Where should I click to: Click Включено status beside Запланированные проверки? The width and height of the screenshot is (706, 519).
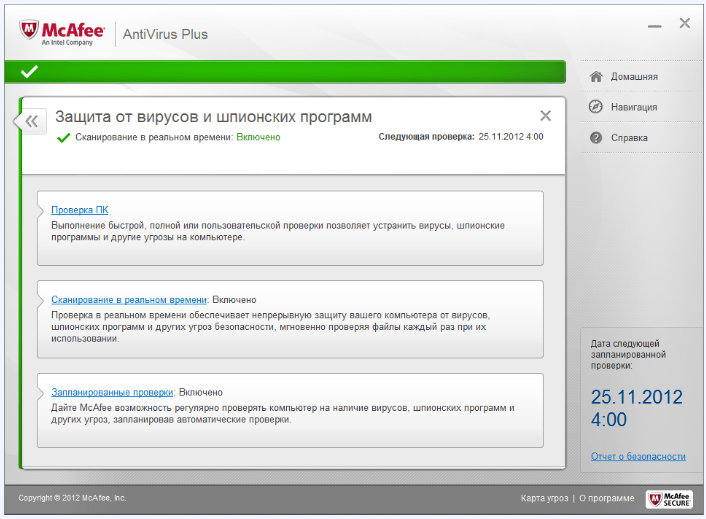click(x=201, y=393)
